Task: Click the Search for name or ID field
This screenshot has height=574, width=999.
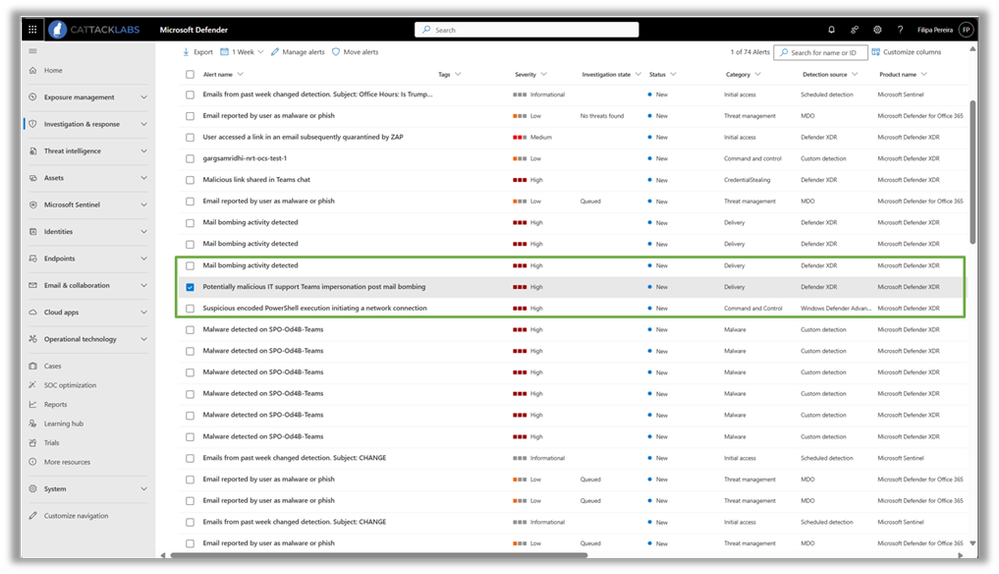Action: pyautogui.click(x=821, y=52)
